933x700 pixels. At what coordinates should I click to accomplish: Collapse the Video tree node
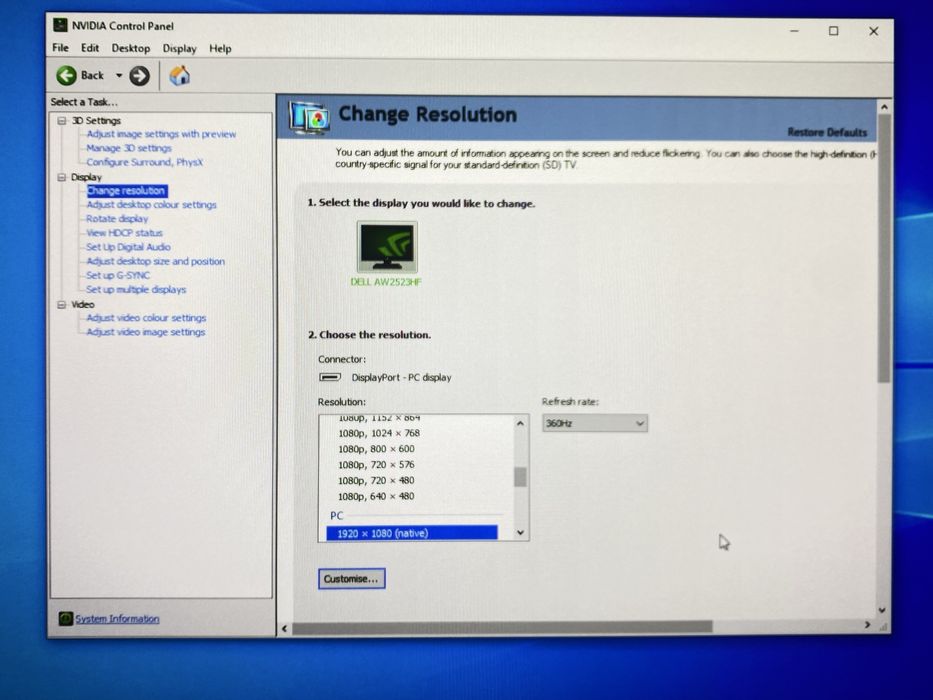[x=61, y=305]
